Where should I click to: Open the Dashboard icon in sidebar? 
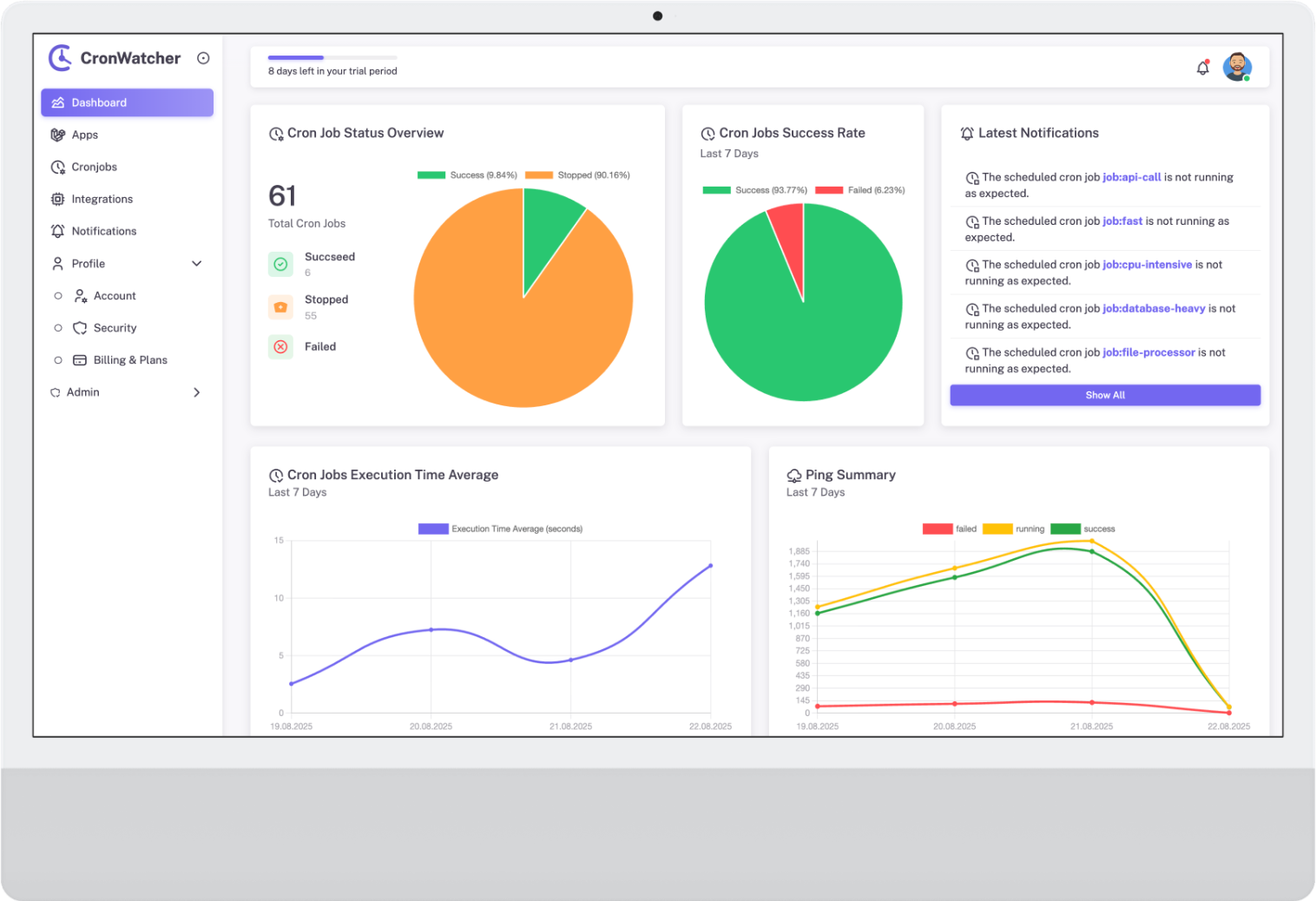coord(57,102)
